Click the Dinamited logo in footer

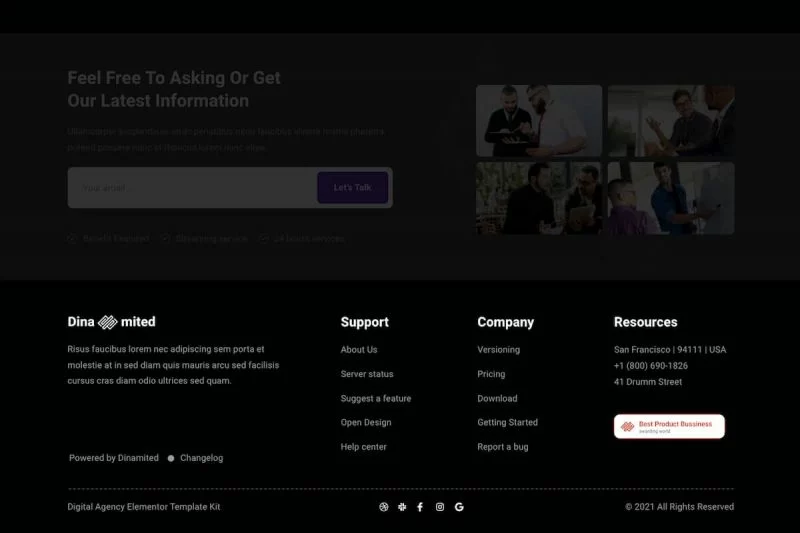(111, 322)
